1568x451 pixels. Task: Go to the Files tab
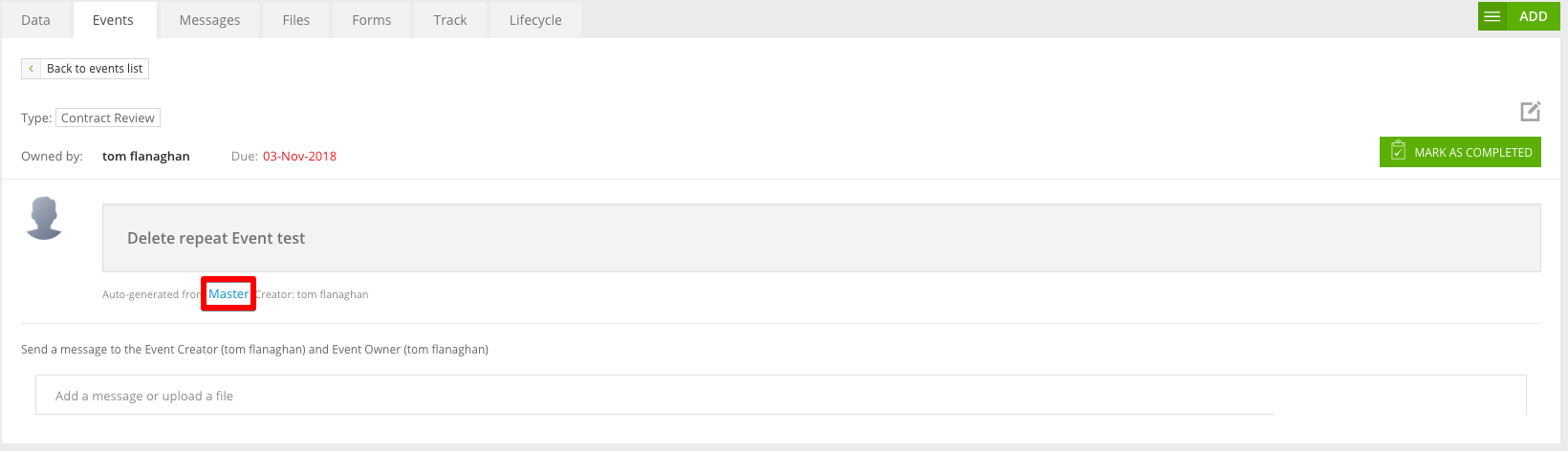tap(296, 20)
